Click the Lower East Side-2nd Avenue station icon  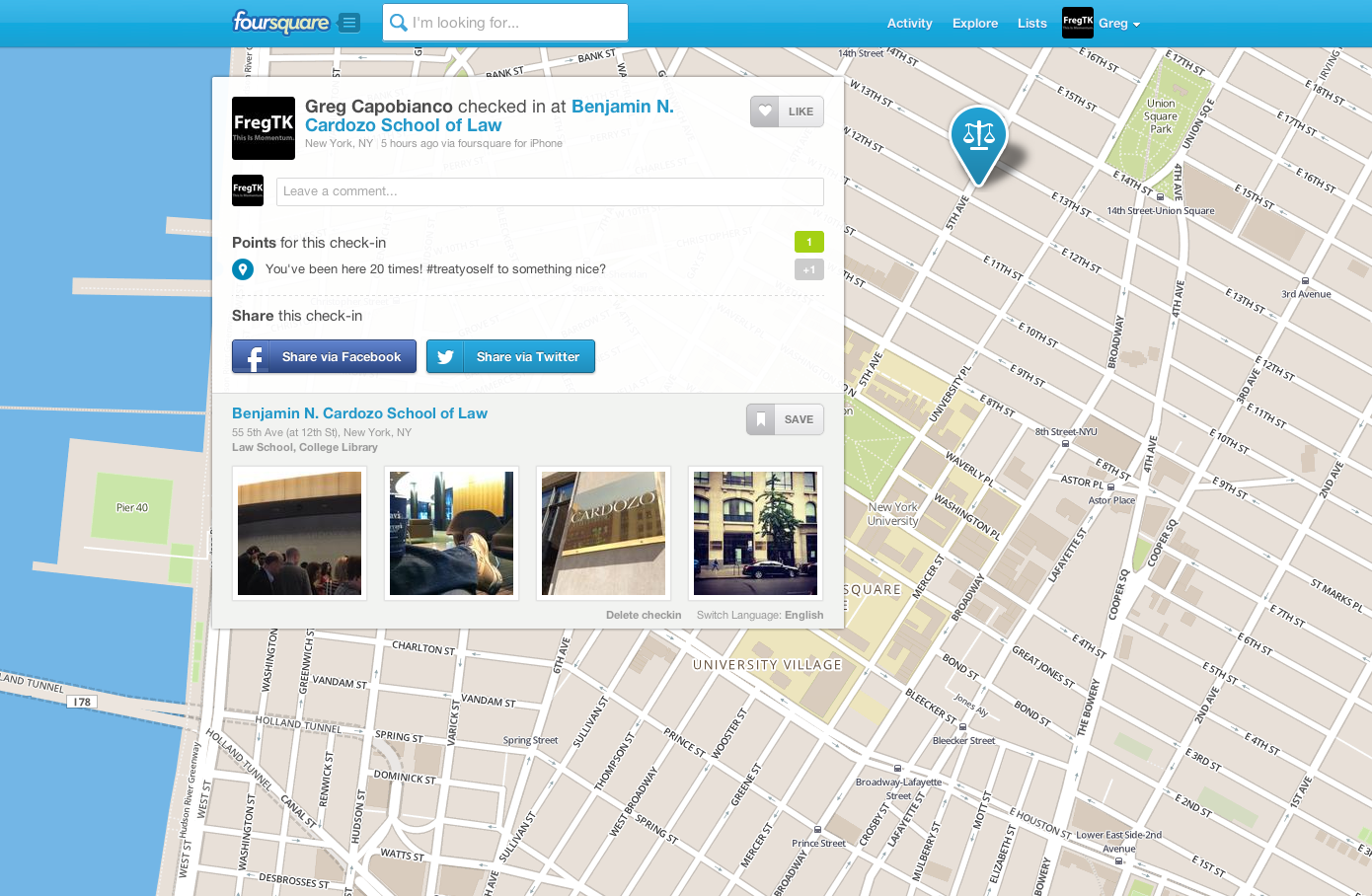pos(1118,861)
